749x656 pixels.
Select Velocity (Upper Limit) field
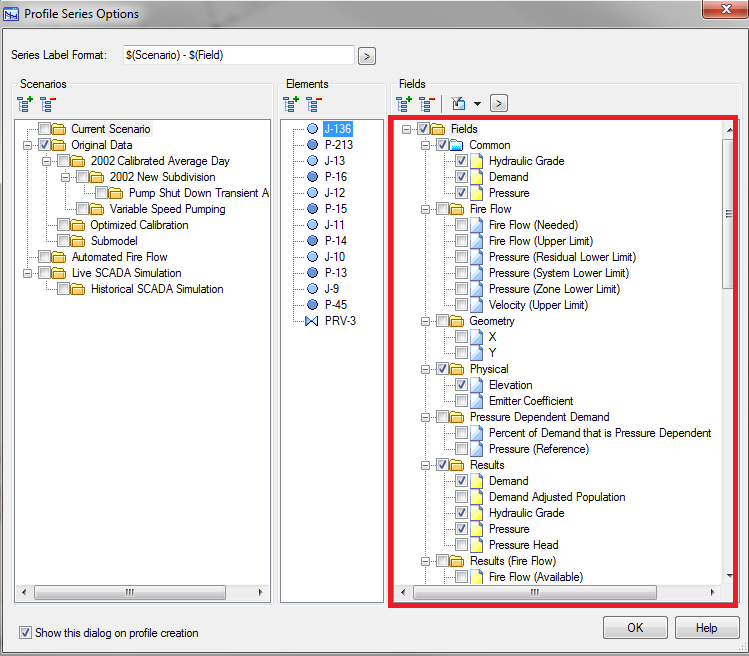(x=538, y=305)
